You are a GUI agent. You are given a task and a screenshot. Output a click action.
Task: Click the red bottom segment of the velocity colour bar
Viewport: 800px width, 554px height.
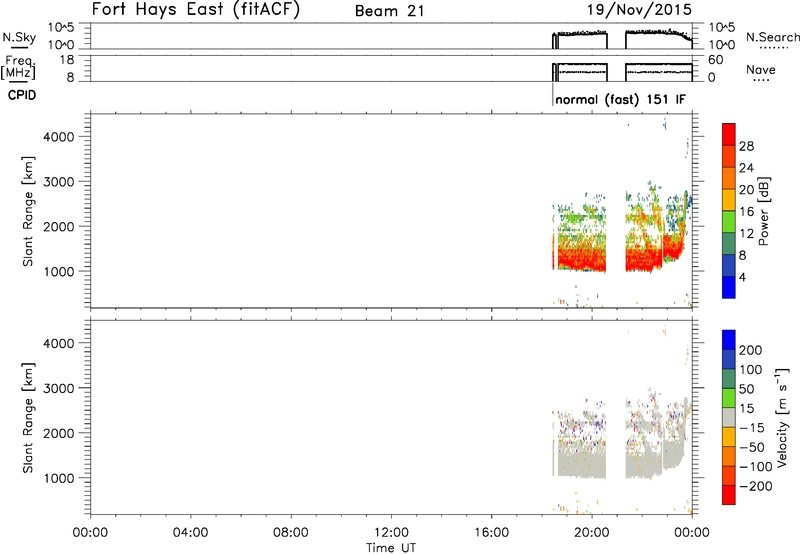coord(729,495)
